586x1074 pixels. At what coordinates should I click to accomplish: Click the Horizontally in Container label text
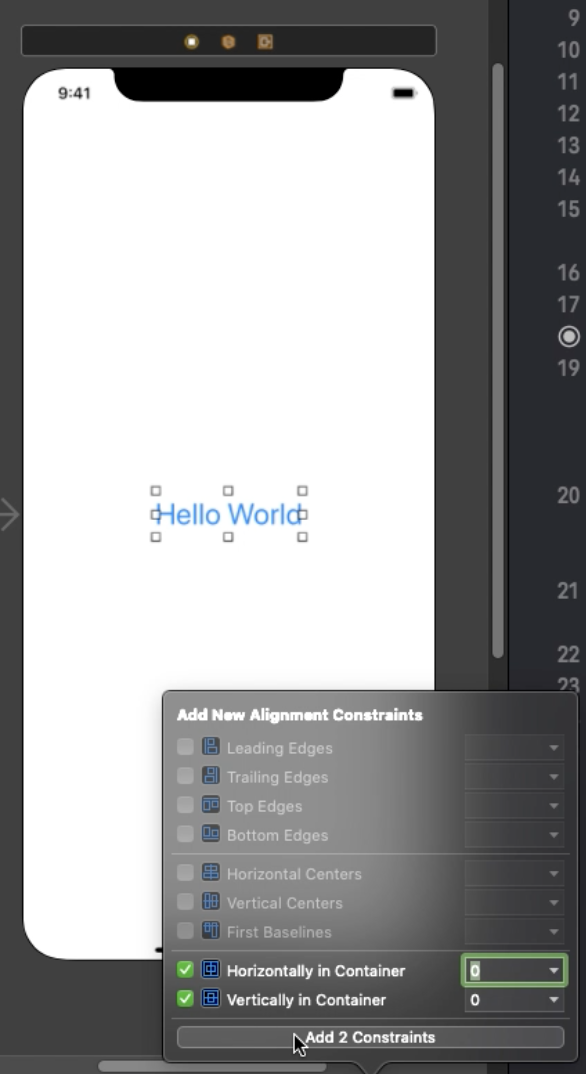pyautogui.click(x=316, y=971)
